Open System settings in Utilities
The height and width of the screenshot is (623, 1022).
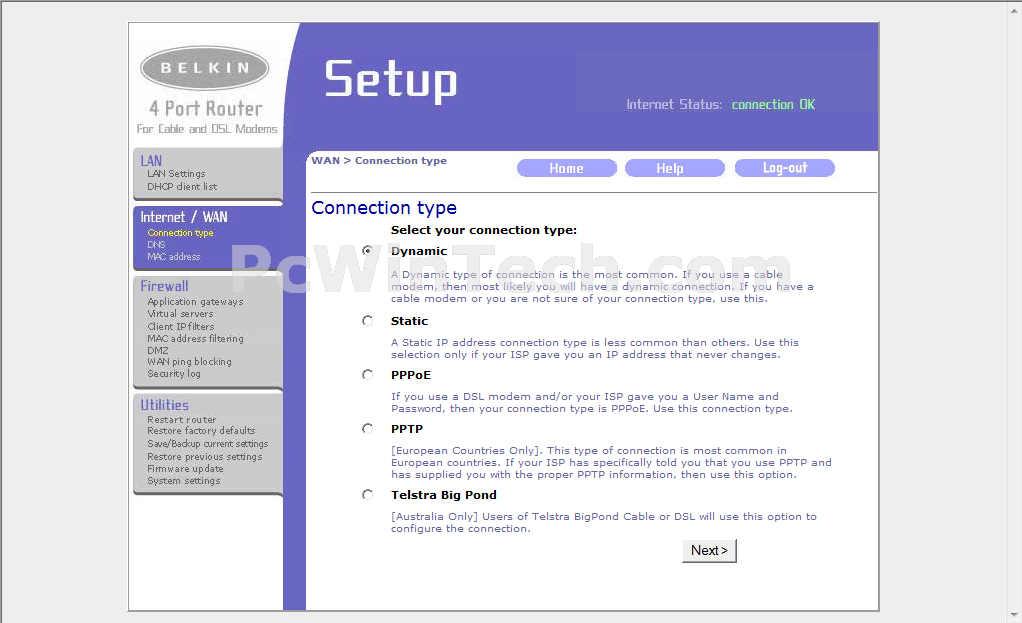pyautogui.click(x=184, y=481)
